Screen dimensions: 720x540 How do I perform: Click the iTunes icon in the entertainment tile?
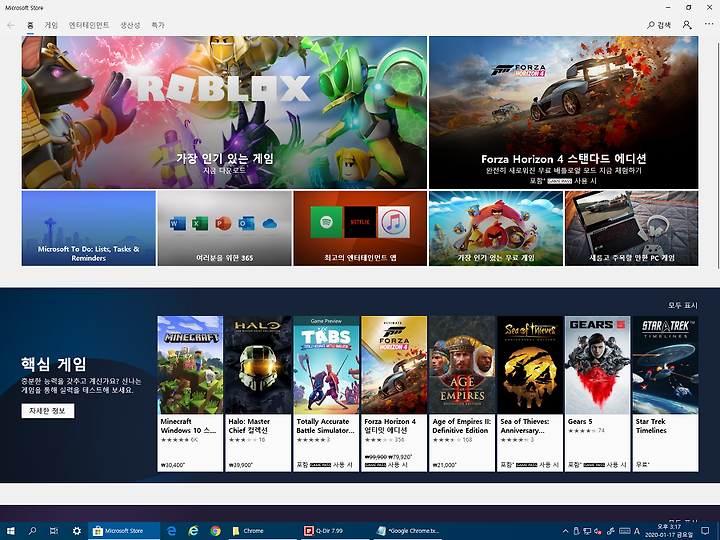coord(394,222)
